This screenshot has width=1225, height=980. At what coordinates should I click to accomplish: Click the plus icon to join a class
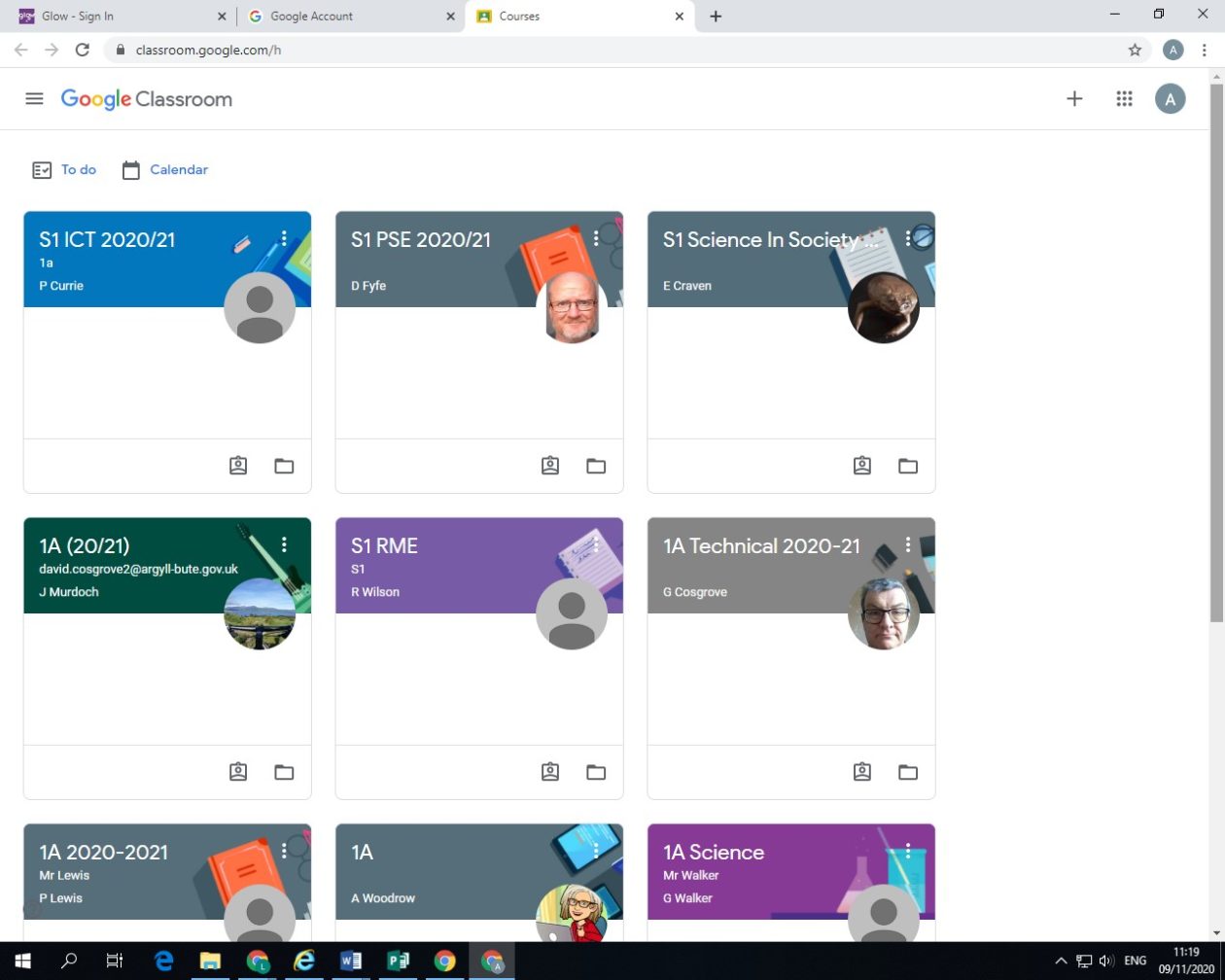coord(1074,98)
